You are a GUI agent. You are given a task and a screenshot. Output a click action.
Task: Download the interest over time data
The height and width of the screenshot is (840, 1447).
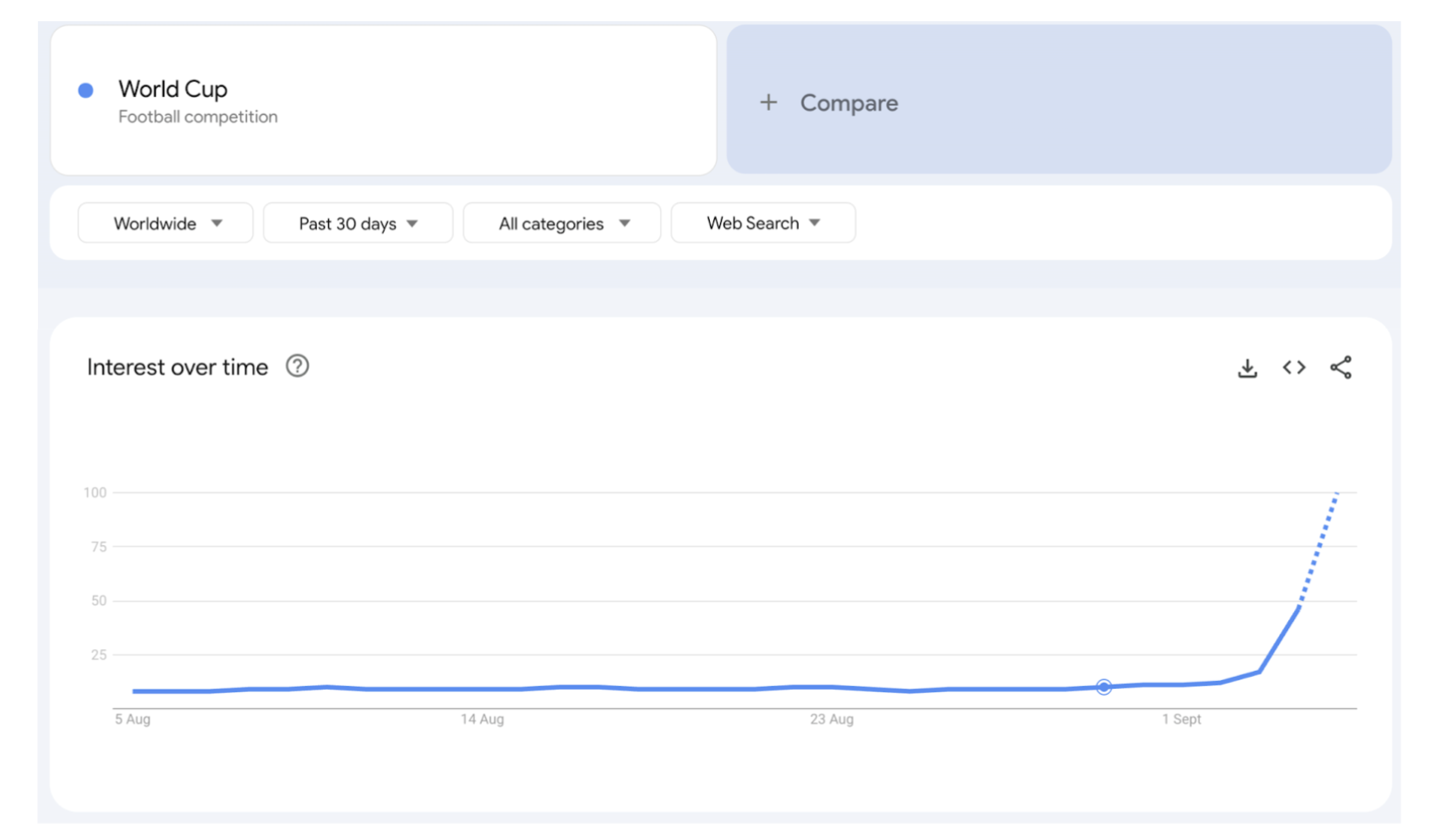1247,368
